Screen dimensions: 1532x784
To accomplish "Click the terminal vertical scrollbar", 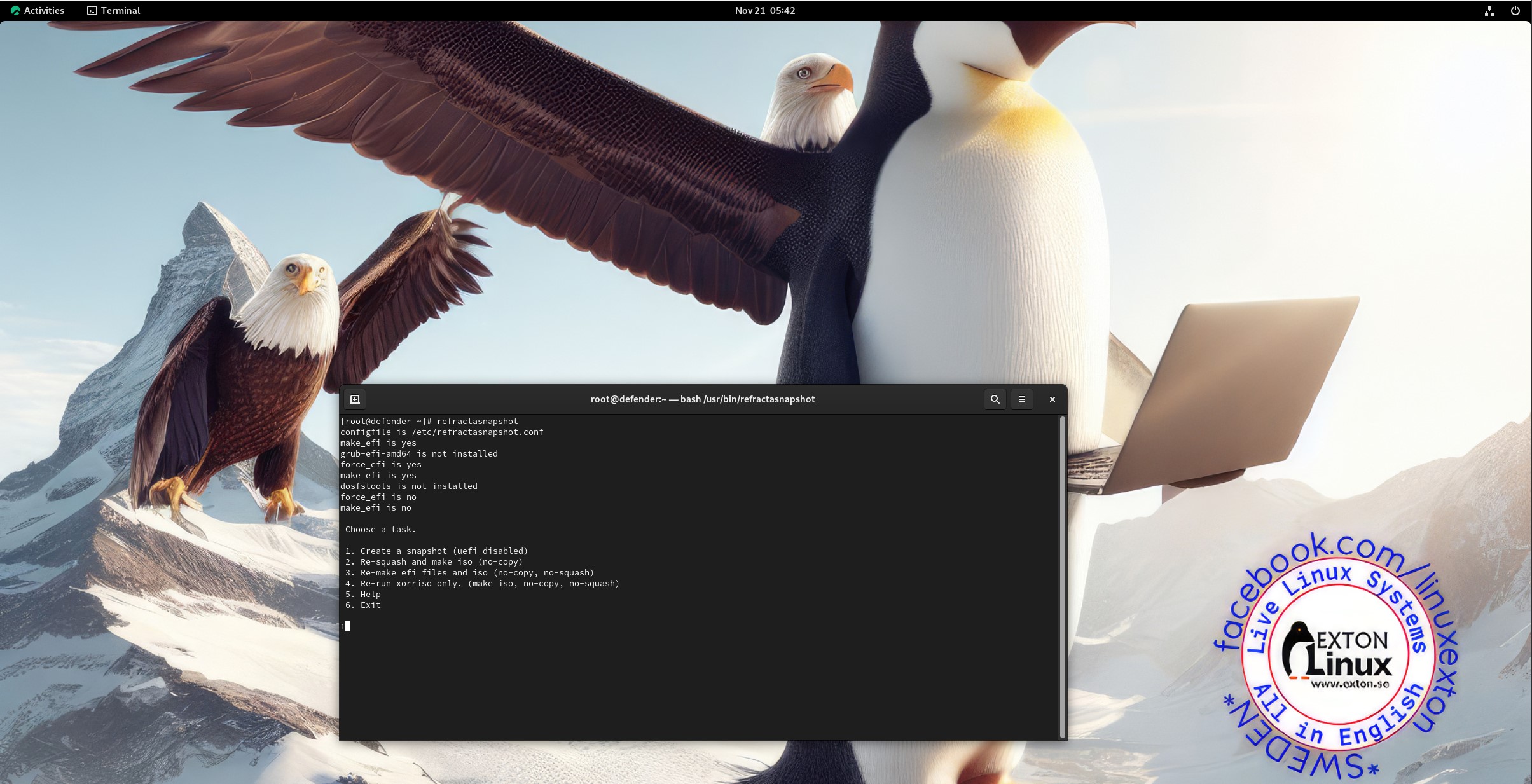I will [x=1062, y=577].
